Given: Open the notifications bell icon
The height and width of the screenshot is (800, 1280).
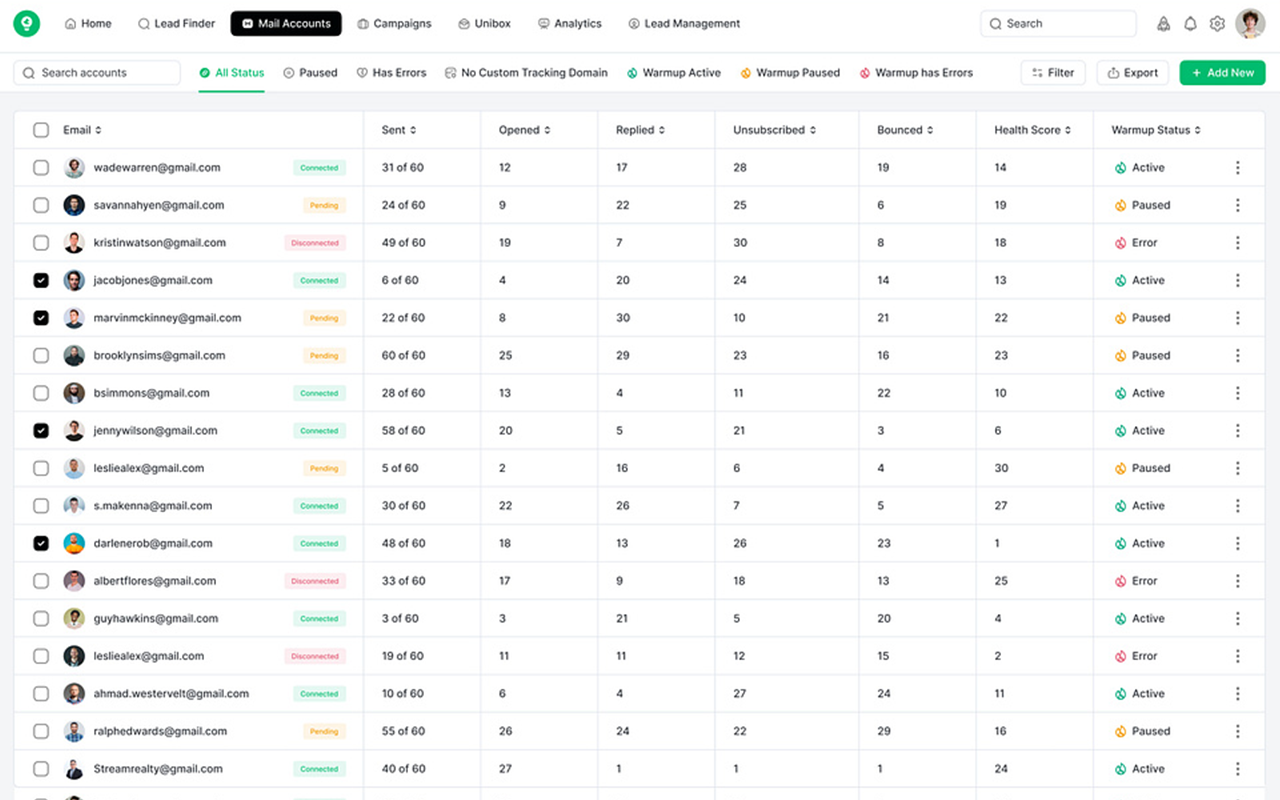Looking at the screenshot, I should click(1190, 24).
